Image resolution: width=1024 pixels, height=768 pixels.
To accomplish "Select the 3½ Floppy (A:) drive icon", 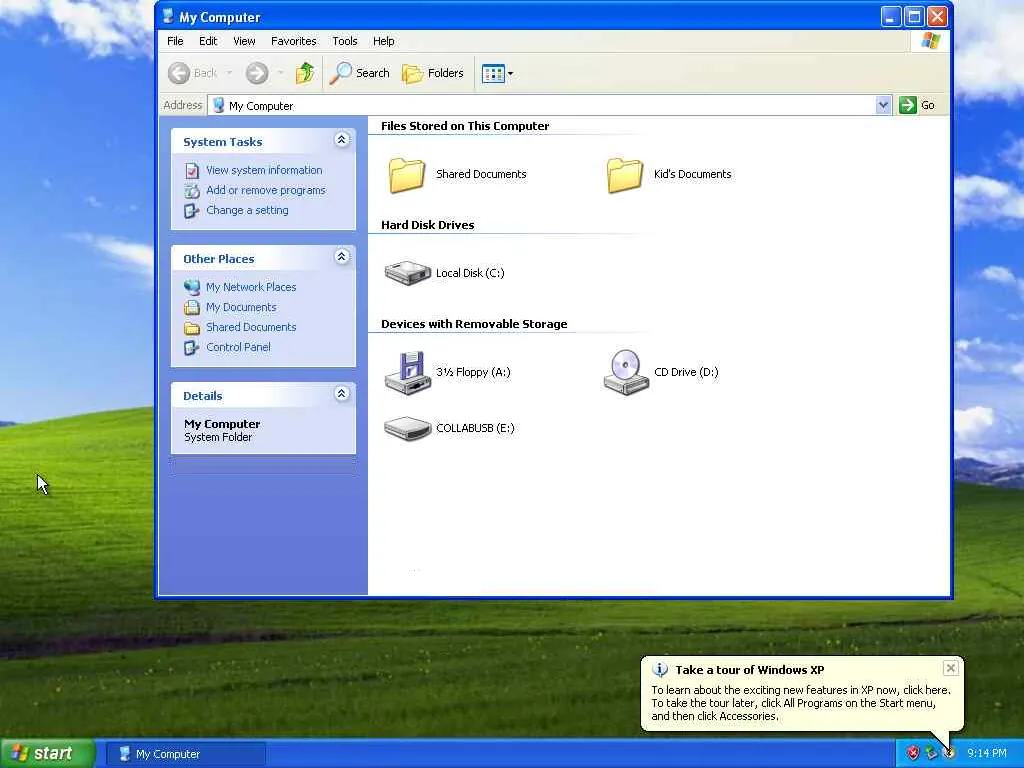I will click(408, 373).
